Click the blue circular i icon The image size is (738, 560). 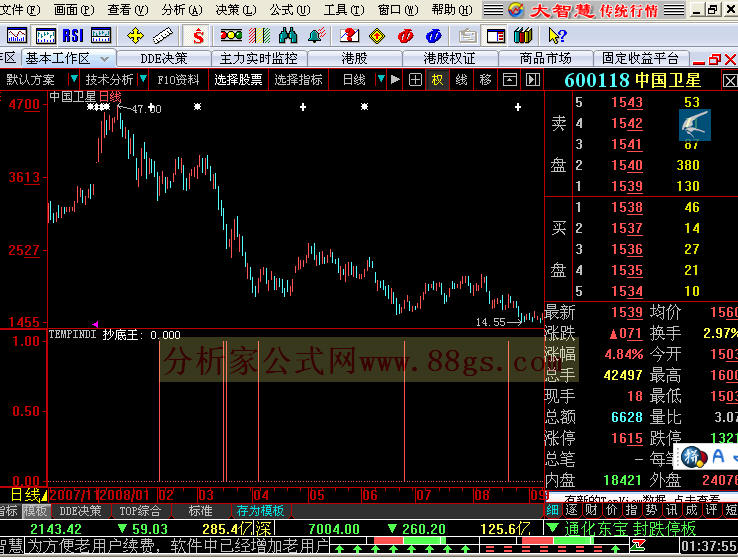tap(433, 36)
